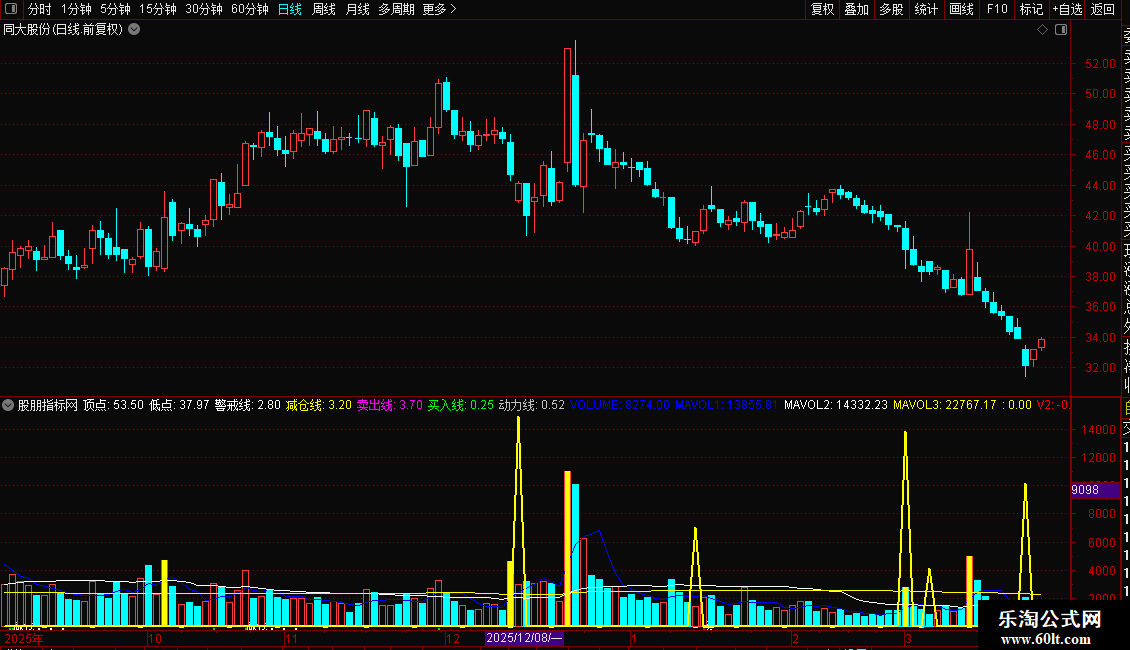Expand the 股朋指标网 indicator dropdown arrow
The width and height of the screenshot is (1130, 650).
[8, 405]
